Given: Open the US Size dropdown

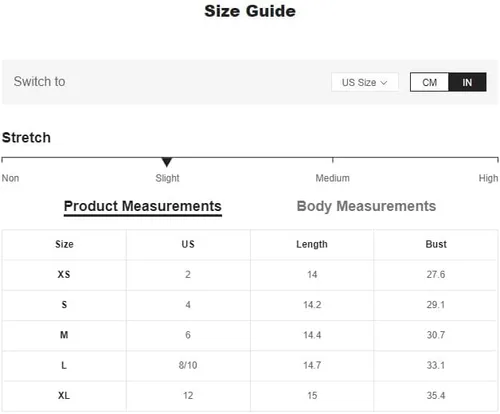Looking at the screenshot, I should pyautogui.click(x=365, y=82).
